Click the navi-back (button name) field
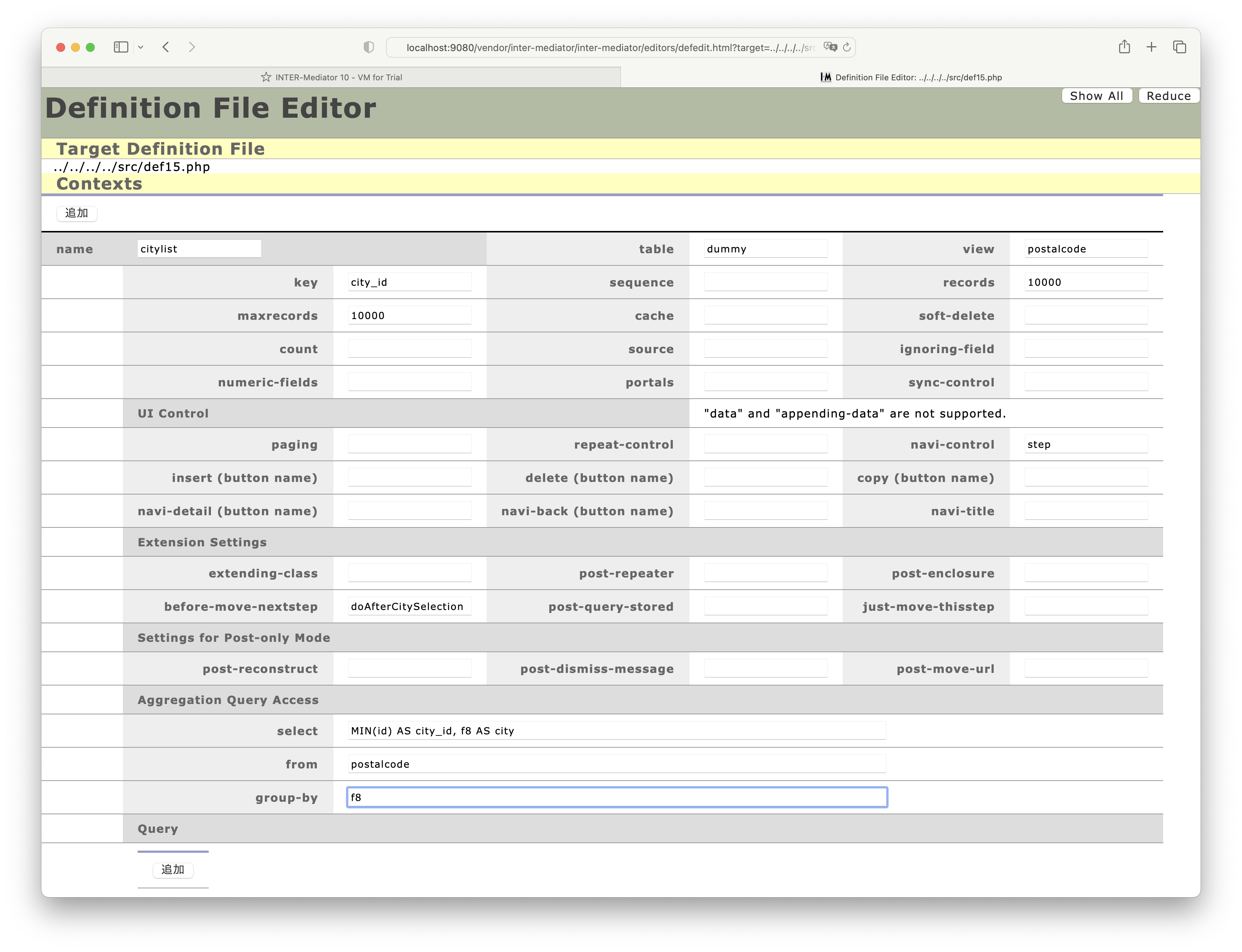This screenshot has height=952, width=1242. [x=765, y=511]
